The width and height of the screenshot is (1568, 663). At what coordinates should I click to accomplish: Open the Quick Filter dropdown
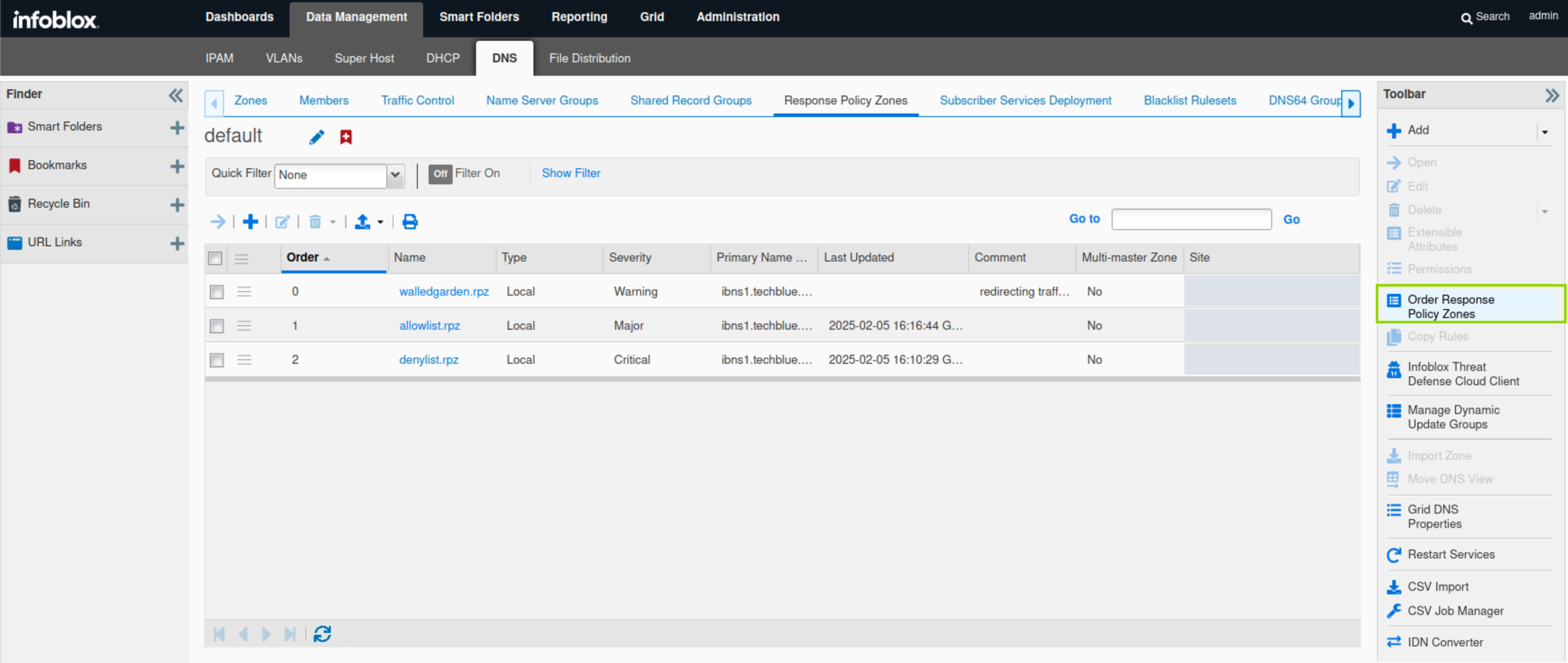pyautogui.click(x=395, y=175)
